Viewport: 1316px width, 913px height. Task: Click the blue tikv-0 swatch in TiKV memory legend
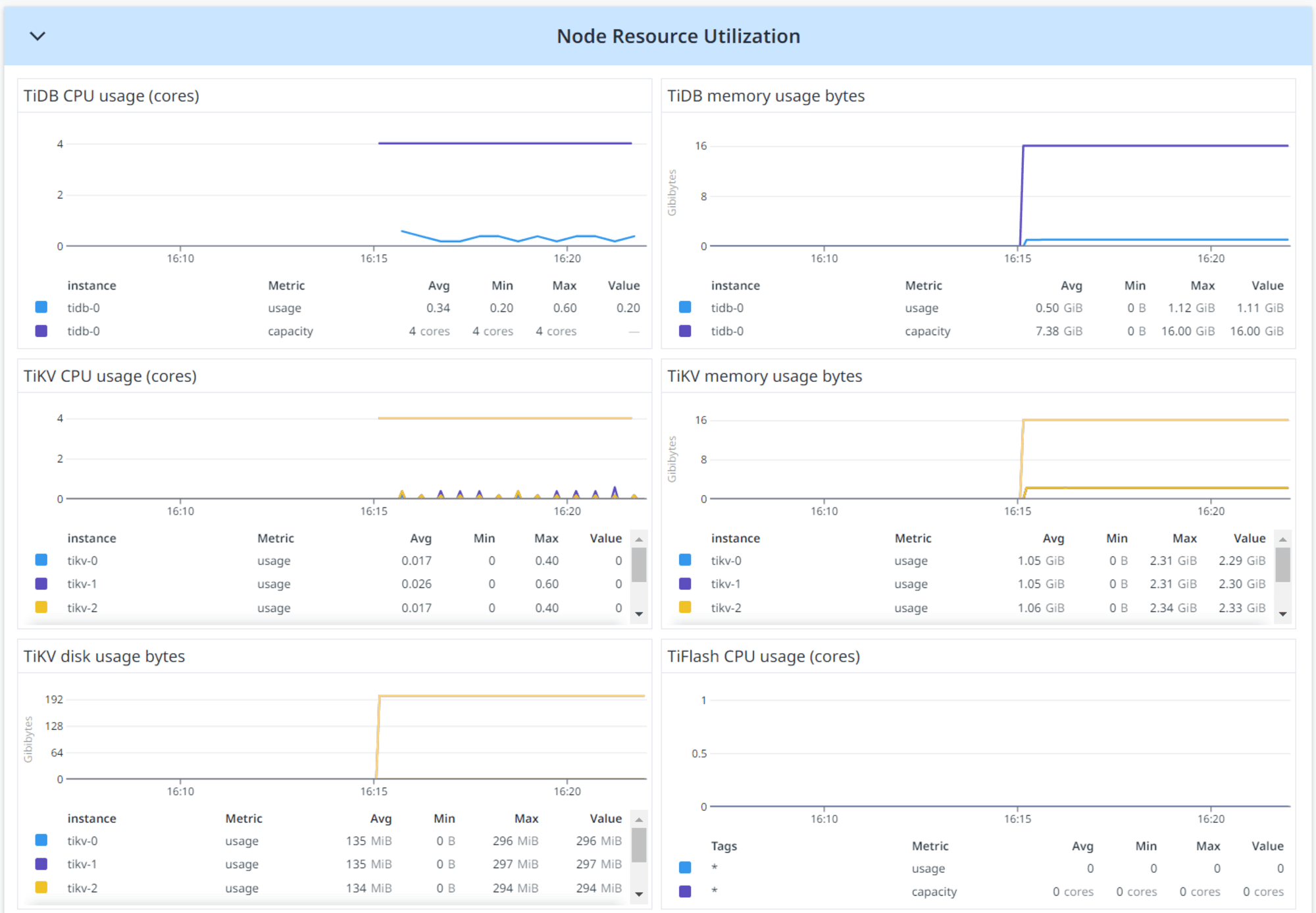coord(685,560)
